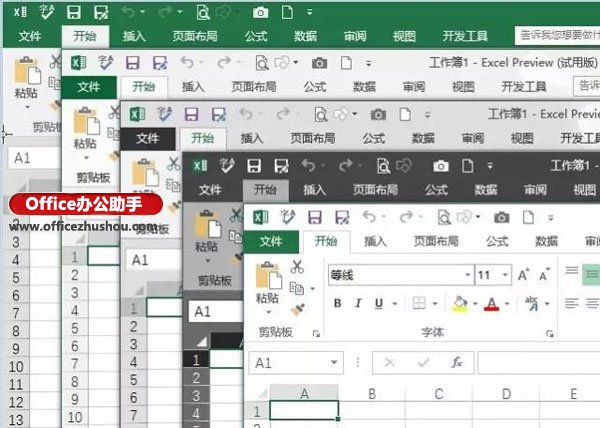Undo last action in the front window
This screenshot has height=428, width=600.
click(x=369, y=217)
